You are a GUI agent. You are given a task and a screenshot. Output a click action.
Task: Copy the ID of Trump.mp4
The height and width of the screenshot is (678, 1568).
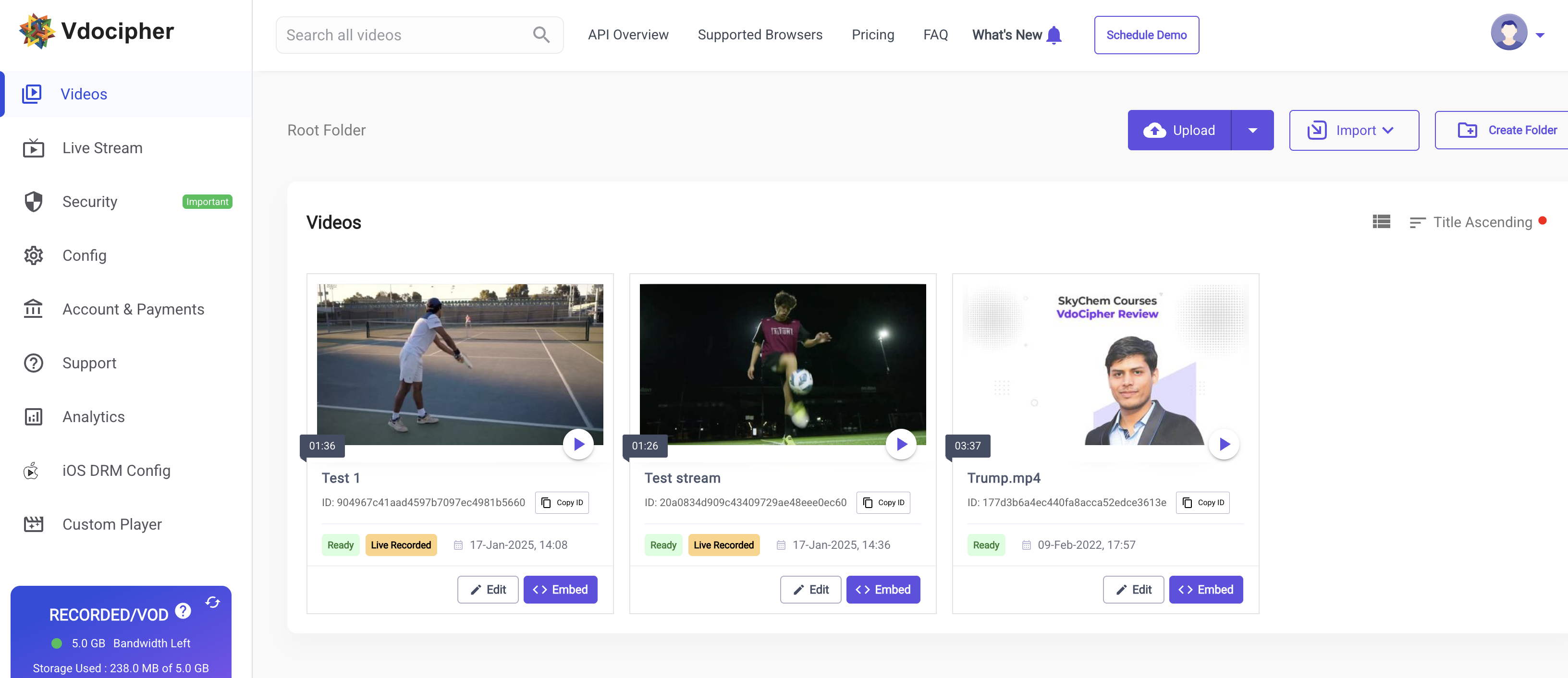tap(1203, 502)
